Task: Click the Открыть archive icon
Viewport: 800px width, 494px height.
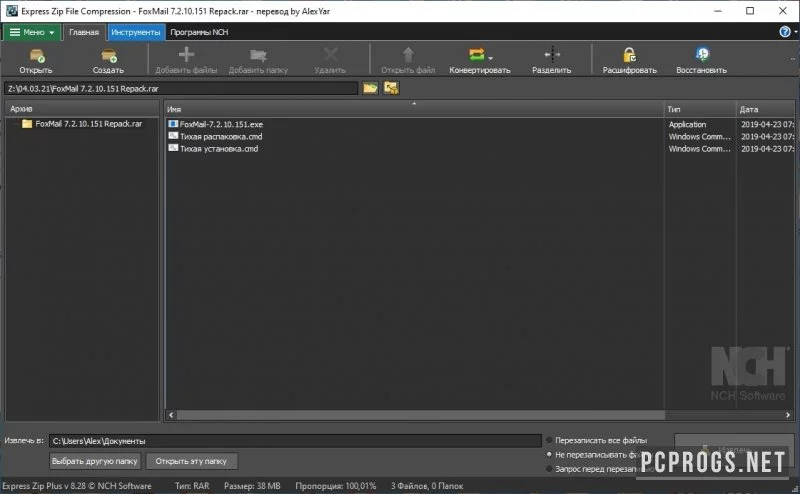Action: tap(37, 55)
